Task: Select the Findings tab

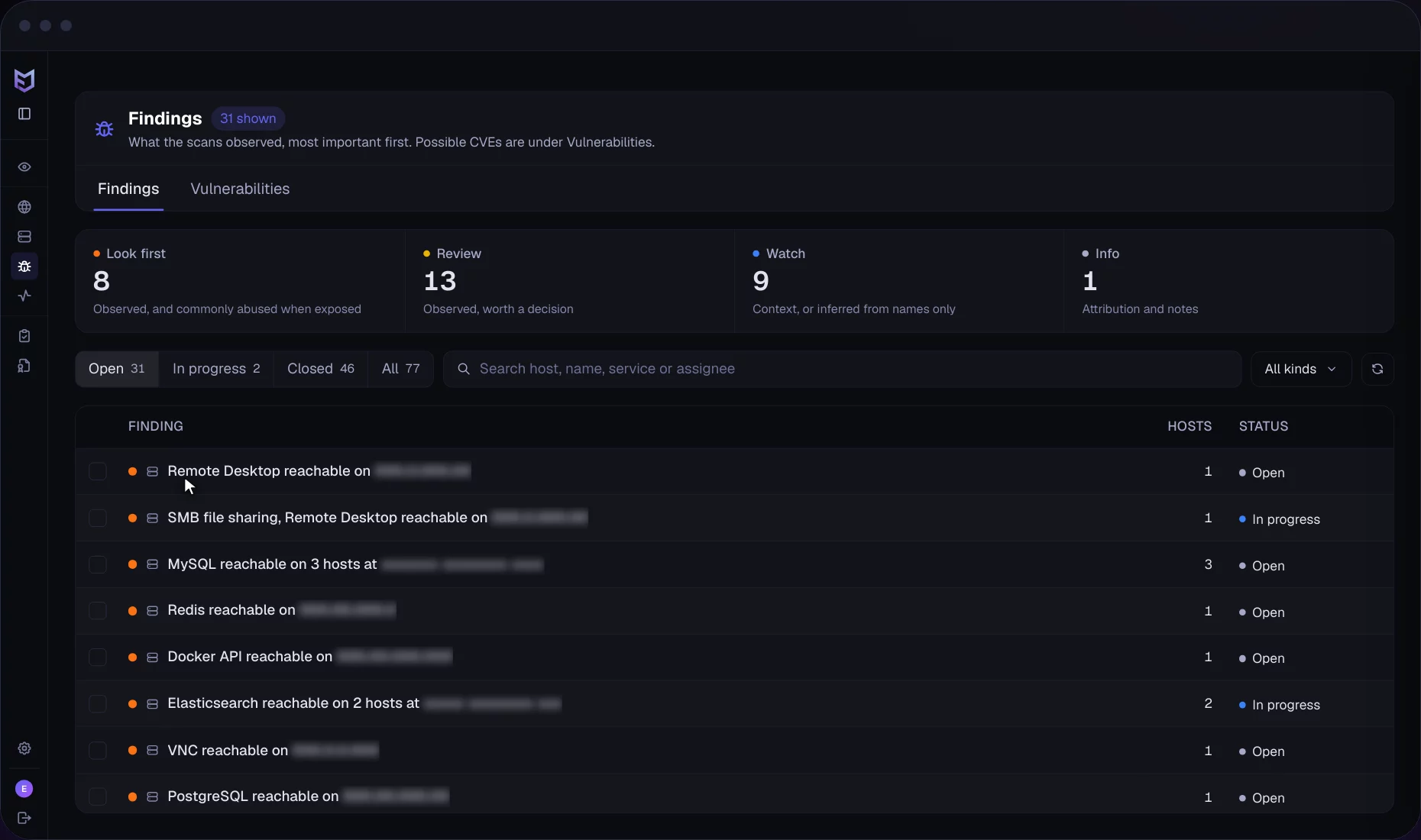Action: pos(128,189)
